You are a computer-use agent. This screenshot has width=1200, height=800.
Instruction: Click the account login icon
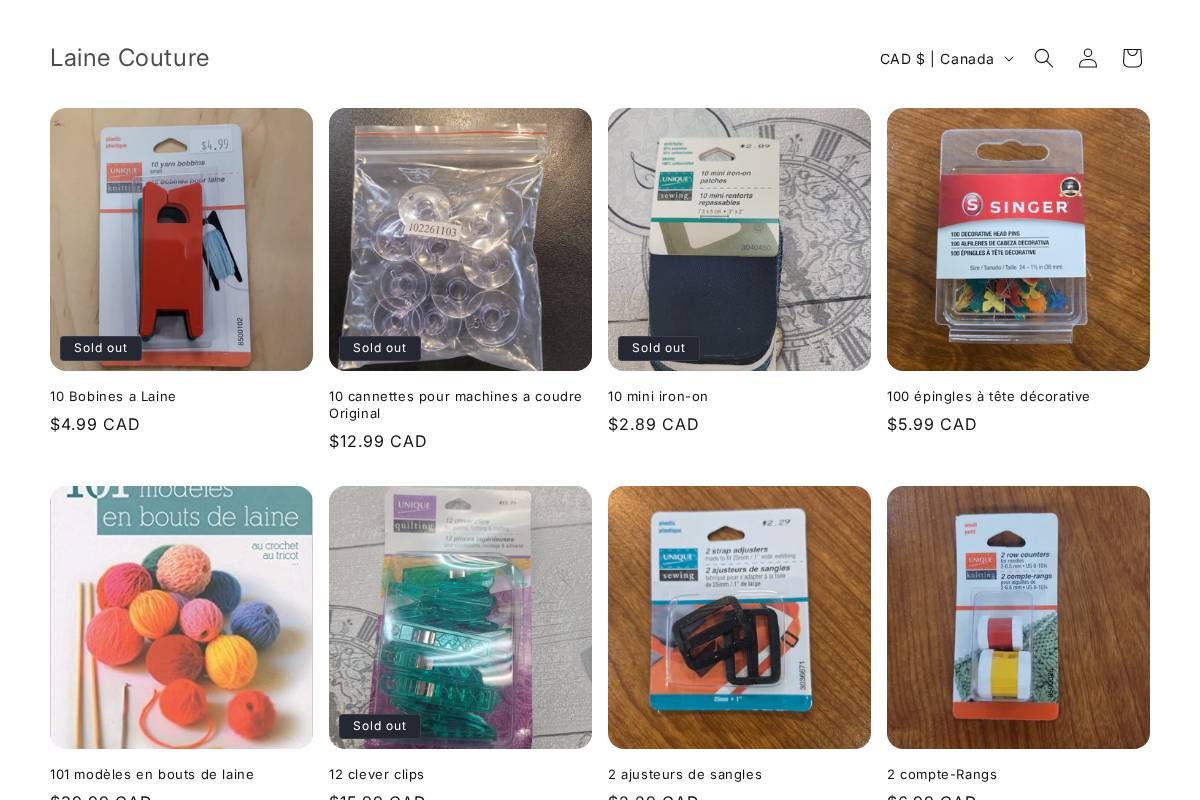(x=1088, y=58)
